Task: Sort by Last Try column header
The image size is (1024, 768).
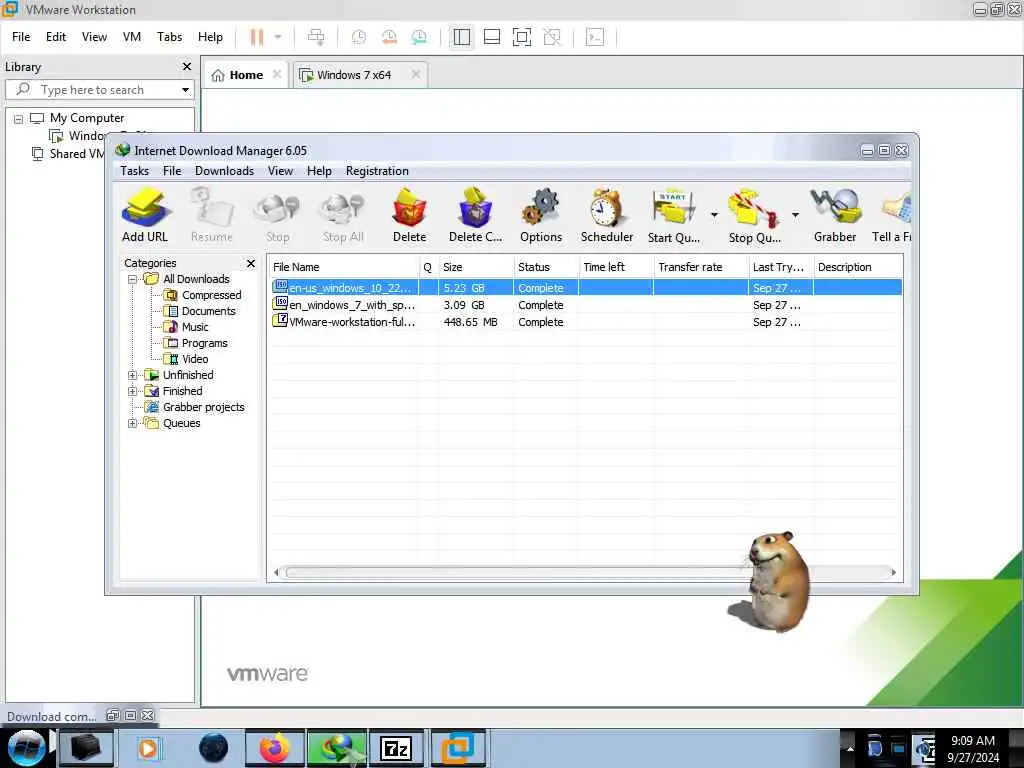Action: 780,267
